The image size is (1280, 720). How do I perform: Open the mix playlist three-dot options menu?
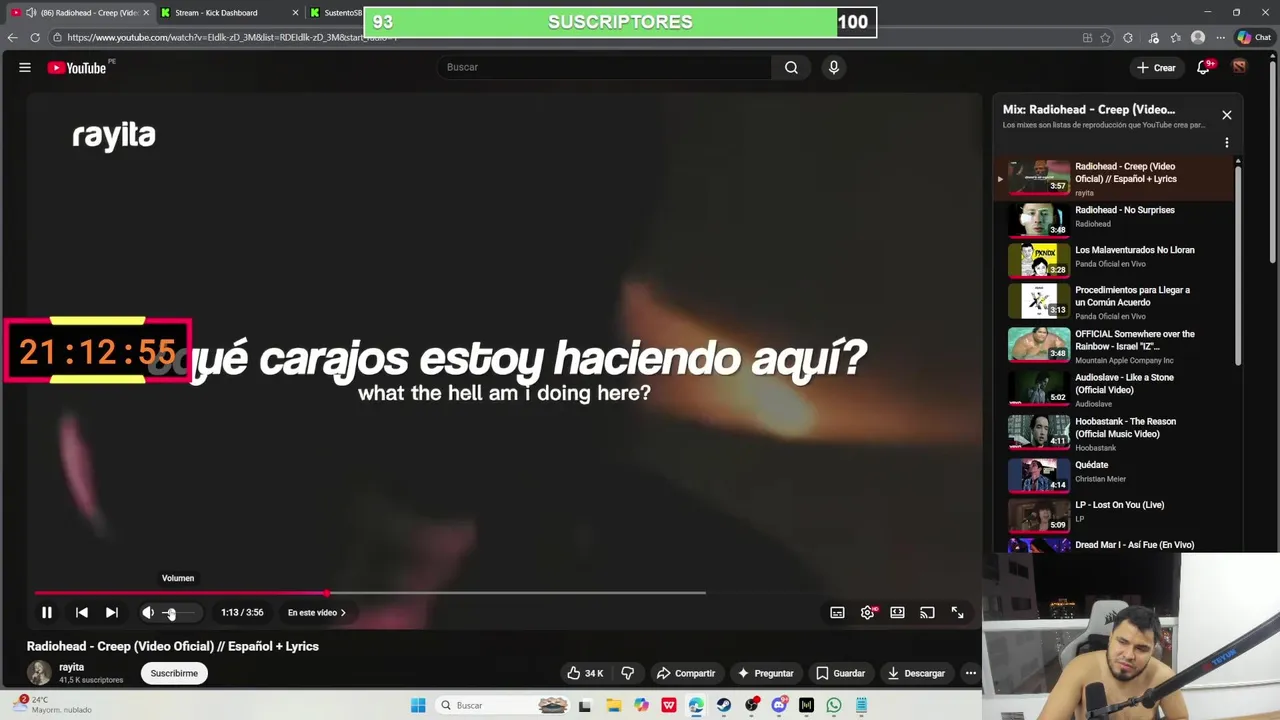[1227, 143]
